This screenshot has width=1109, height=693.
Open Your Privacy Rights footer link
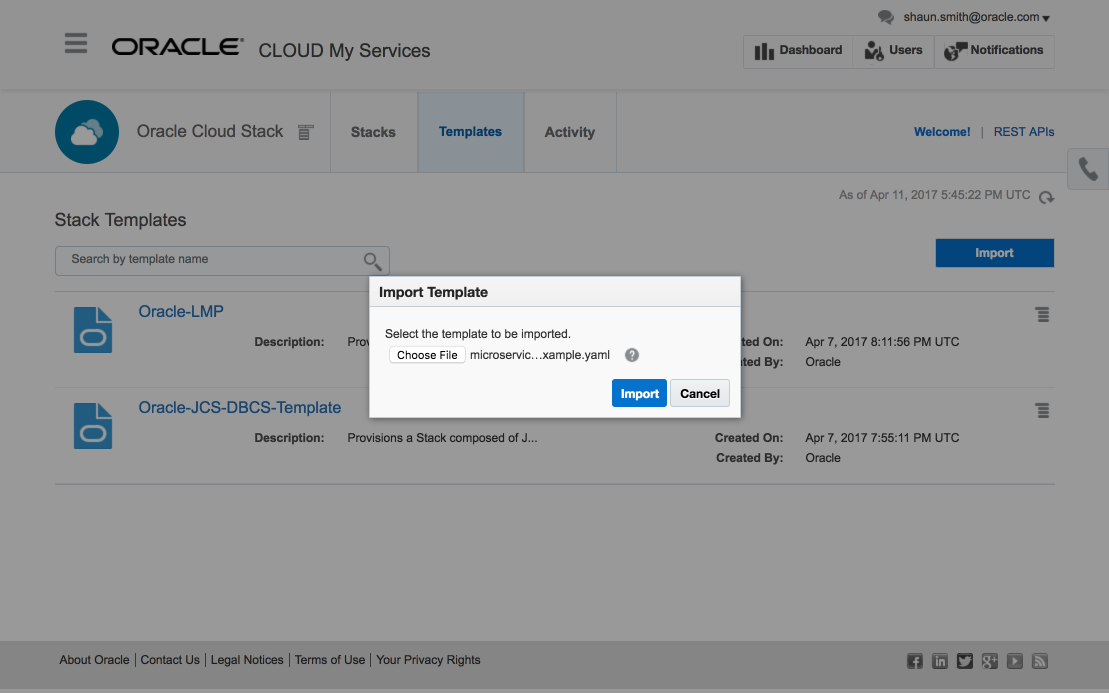428,660
